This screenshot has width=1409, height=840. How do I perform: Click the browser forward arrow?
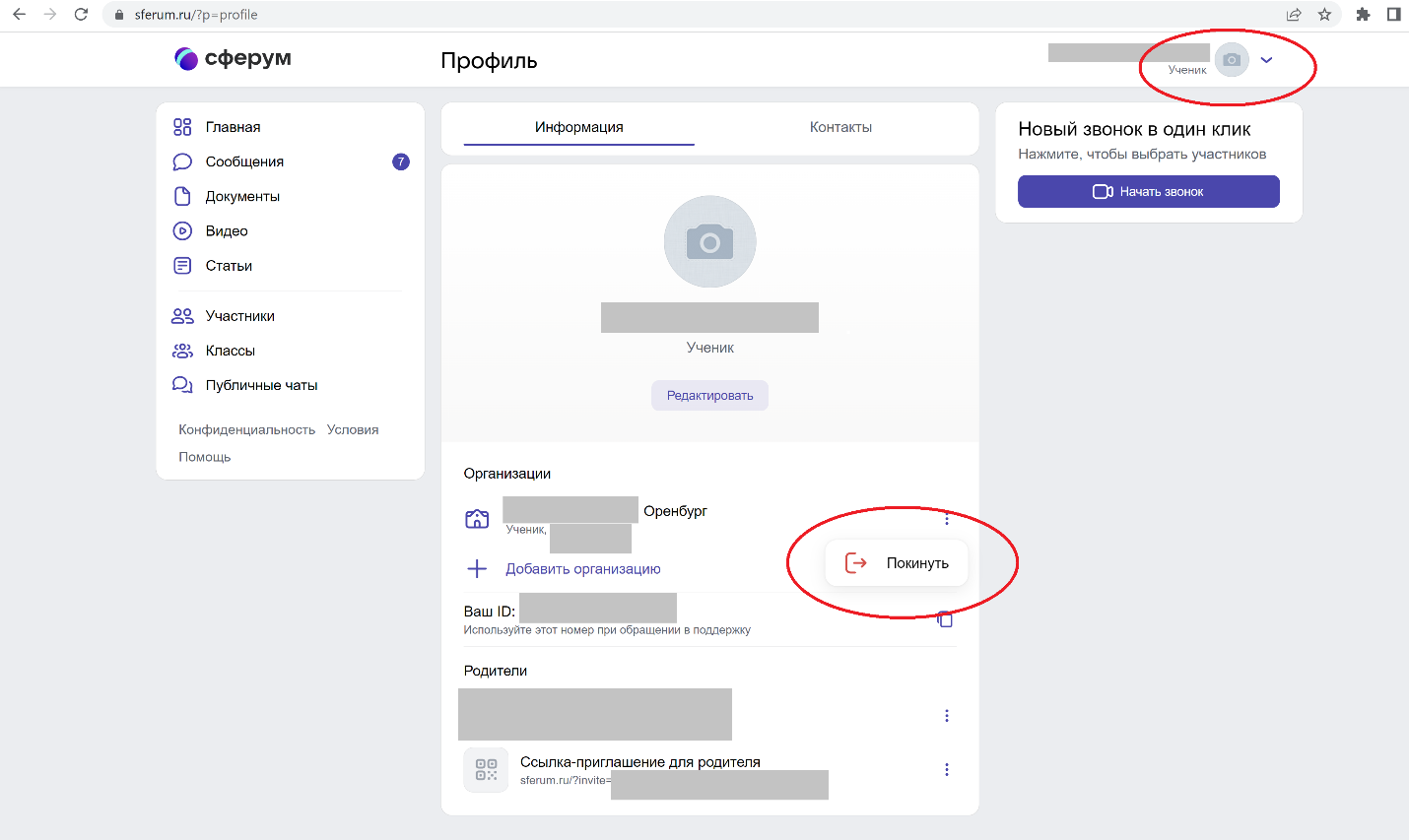pos(50,15)
